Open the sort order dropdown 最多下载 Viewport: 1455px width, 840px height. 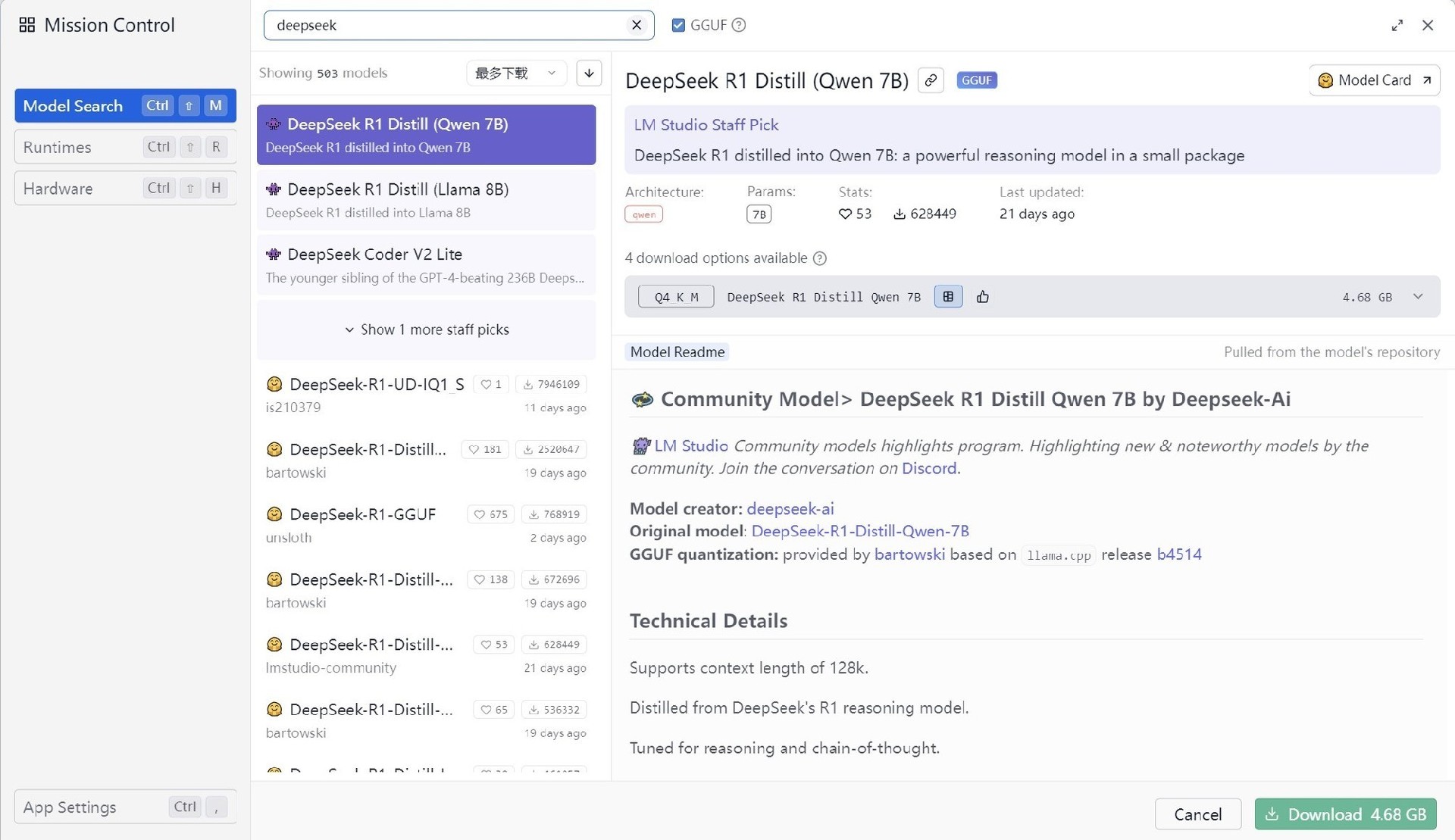click(x=515, y=73)
